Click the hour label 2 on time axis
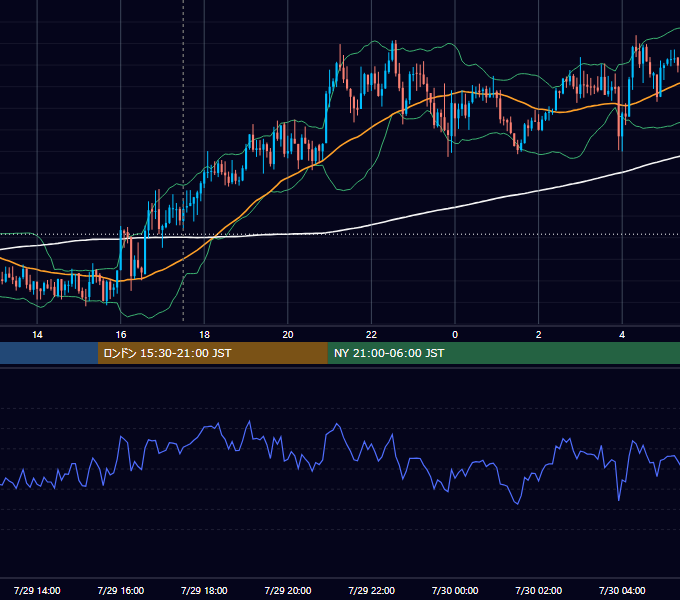680x600 pixels. [539, 335]
